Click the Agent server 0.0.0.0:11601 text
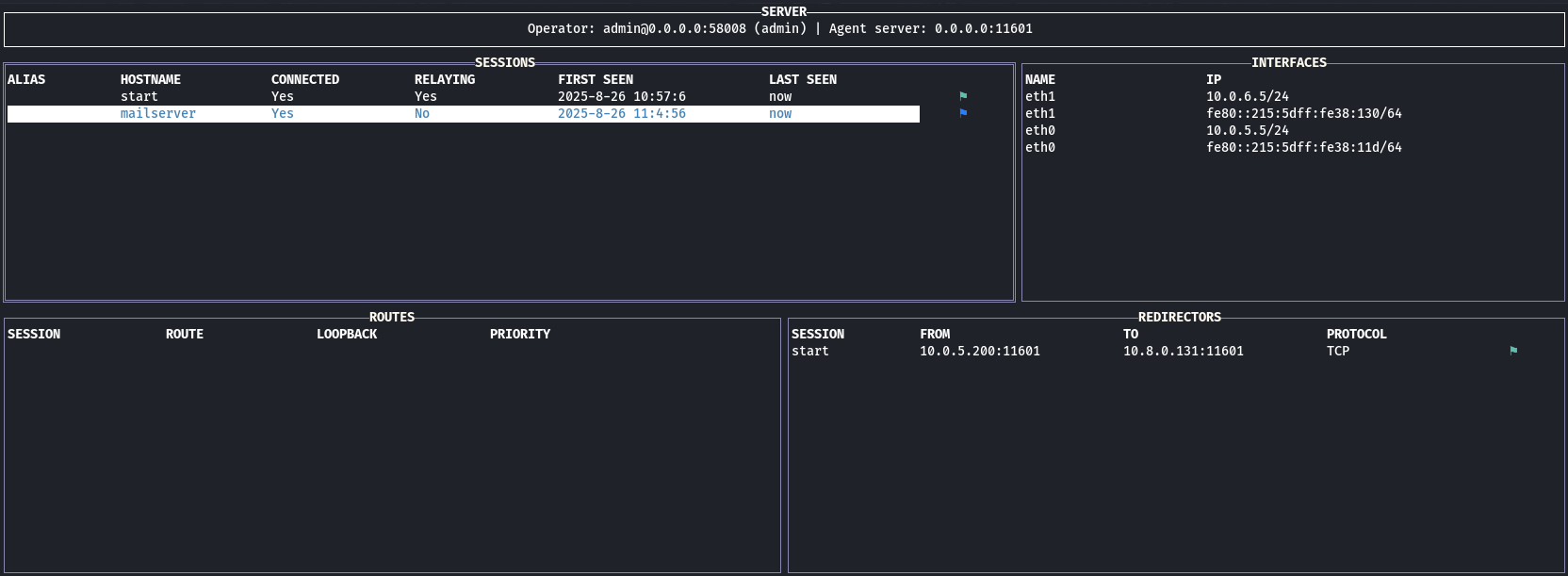The image size is (1568, 576). click(931, 29)
